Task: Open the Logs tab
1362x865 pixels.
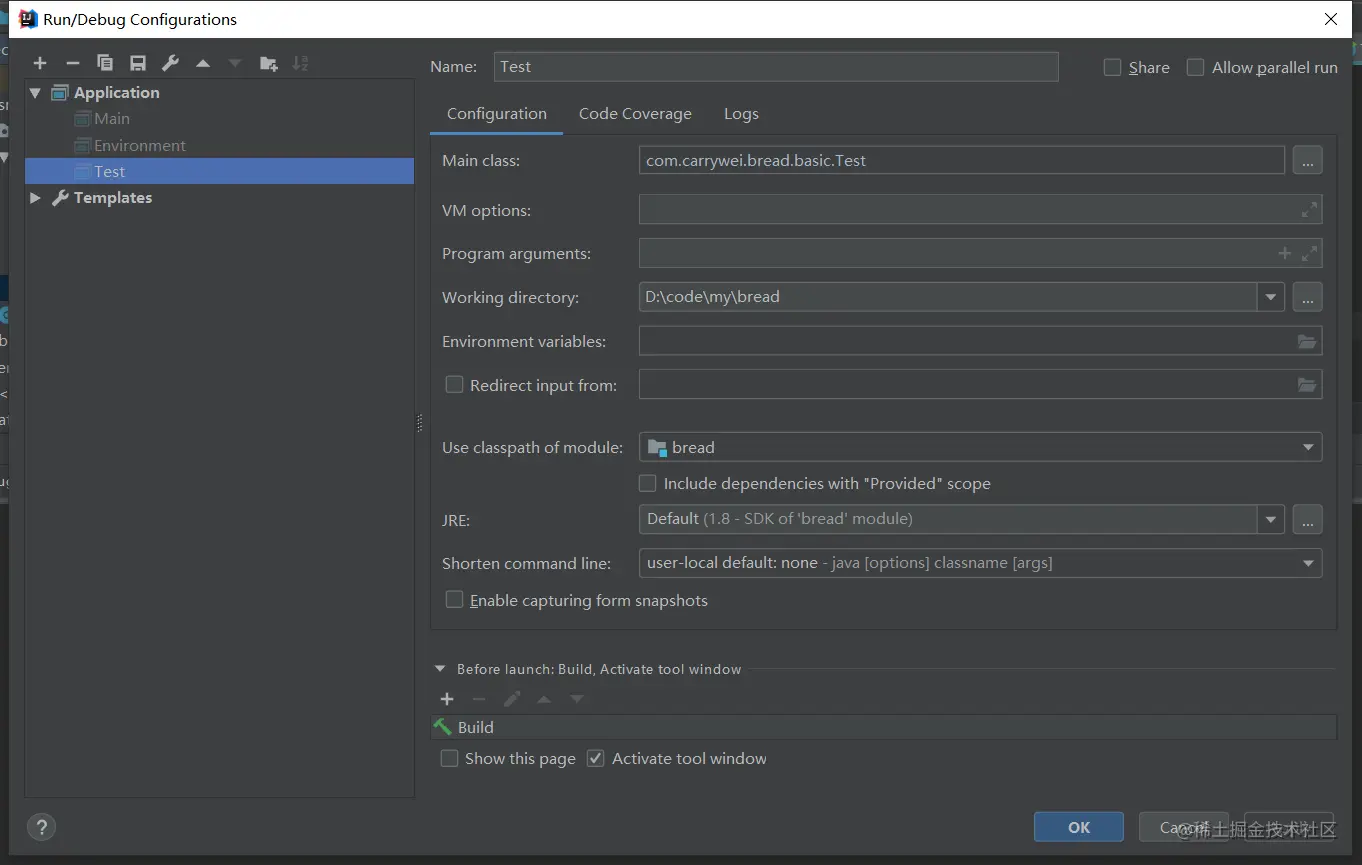Action: (741, 113)
